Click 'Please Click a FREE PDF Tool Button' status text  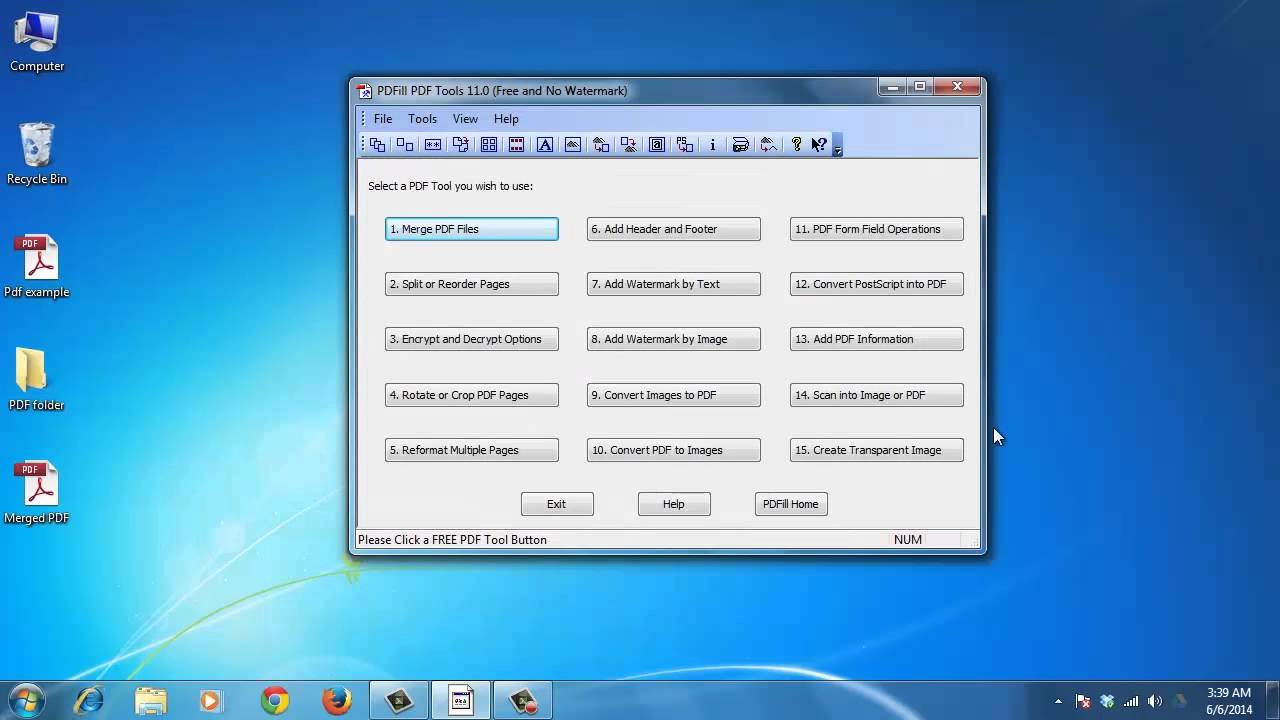452,539
